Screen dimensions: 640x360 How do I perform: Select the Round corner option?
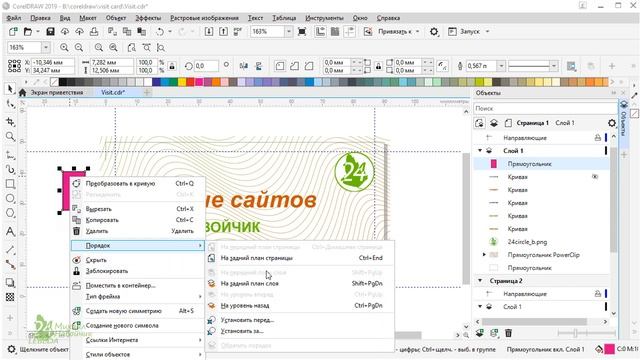coord(280,66)
